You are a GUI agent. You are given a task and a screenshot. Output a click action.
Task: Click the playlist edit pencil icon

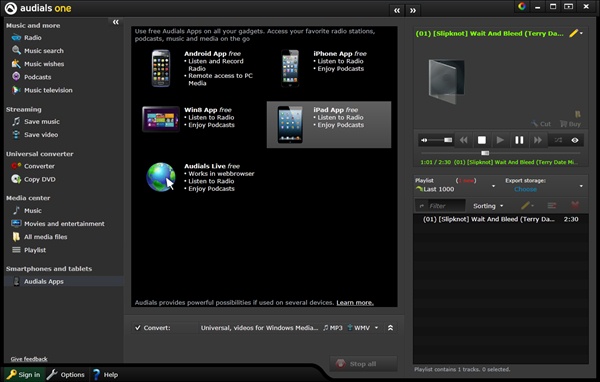pos(525,206)
